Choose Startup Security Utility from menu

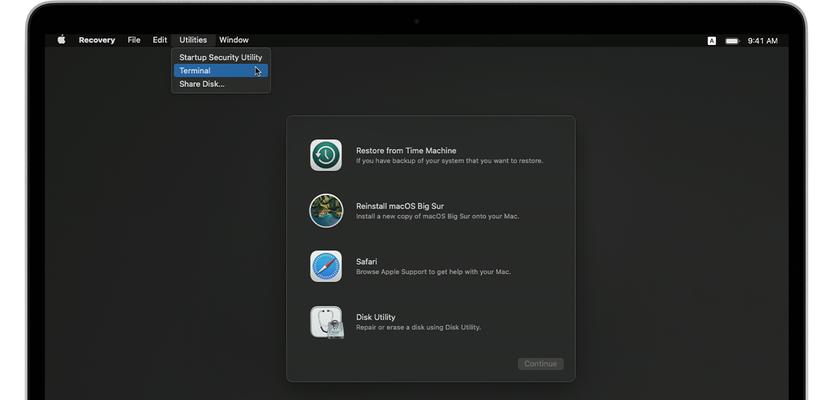[x=220, y=57]
